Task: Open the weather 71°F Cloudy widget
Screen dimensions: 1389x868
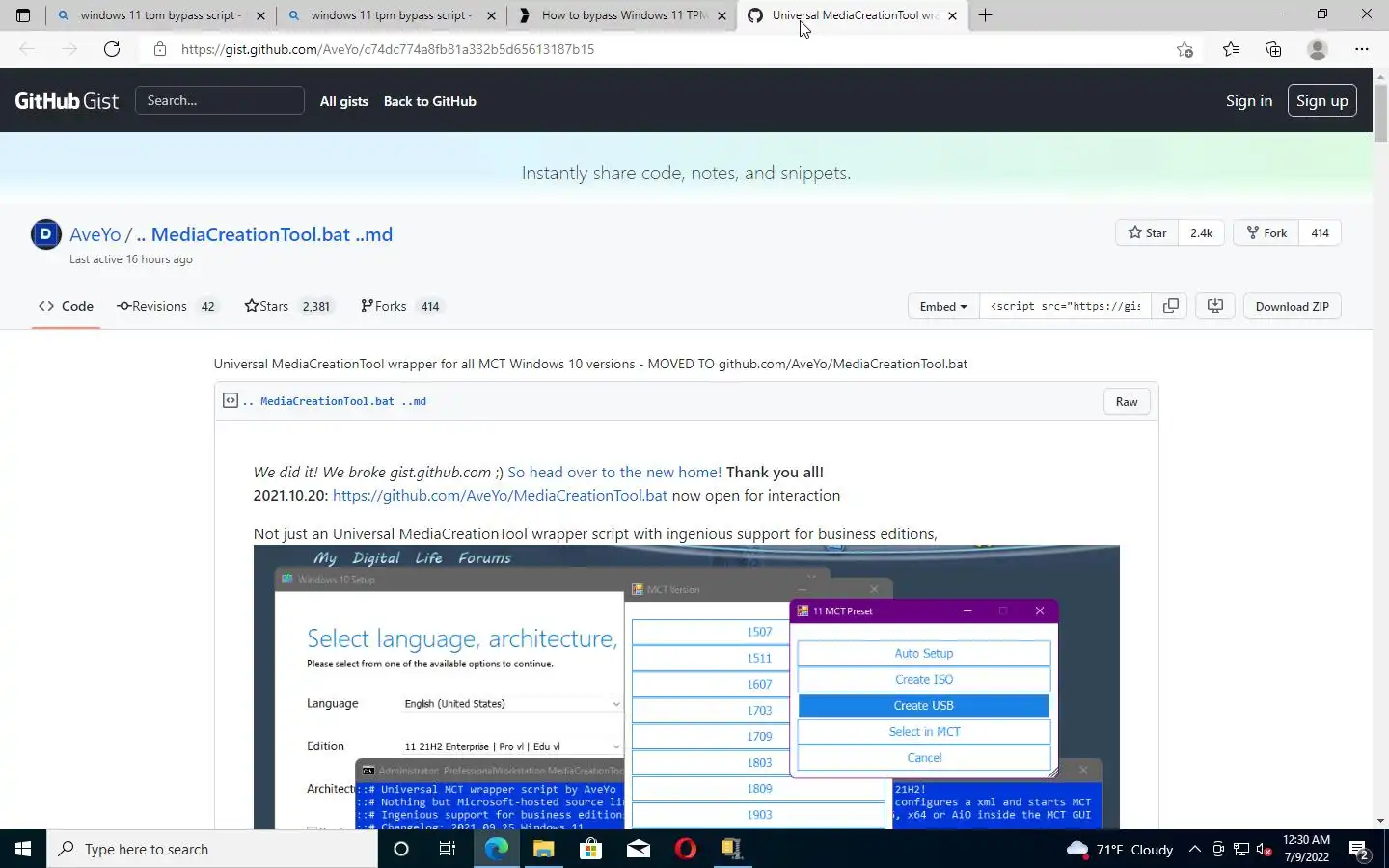Action: coord(1120,850)
